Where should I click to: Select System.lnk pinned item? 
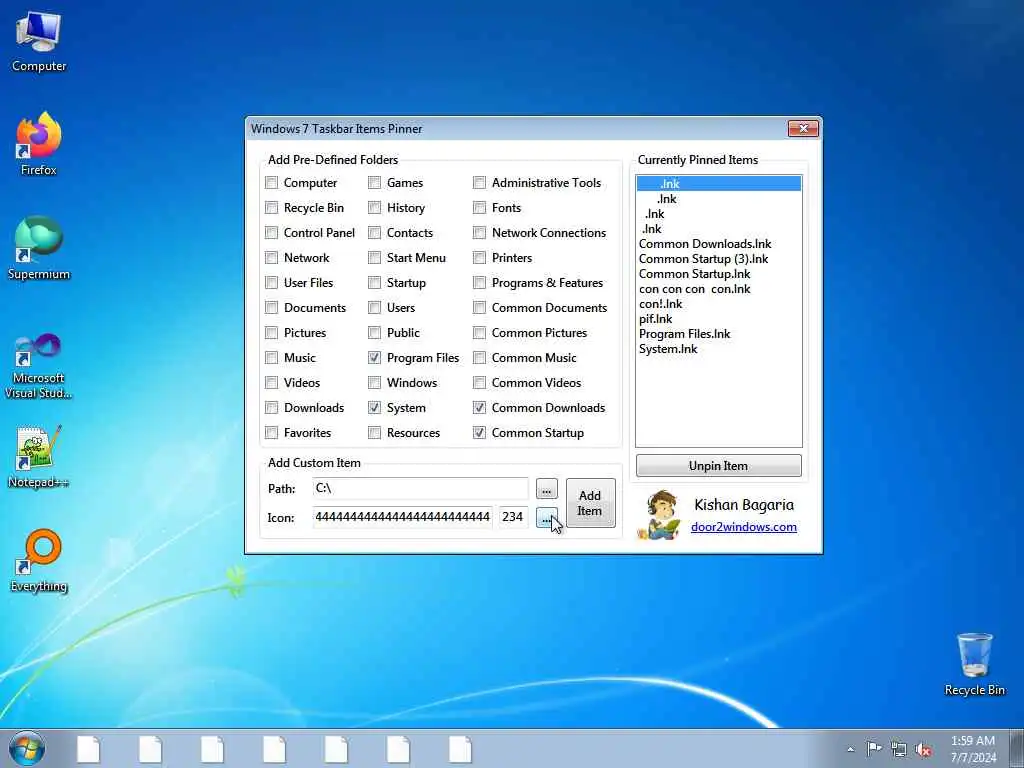click(x=718, y=349)
